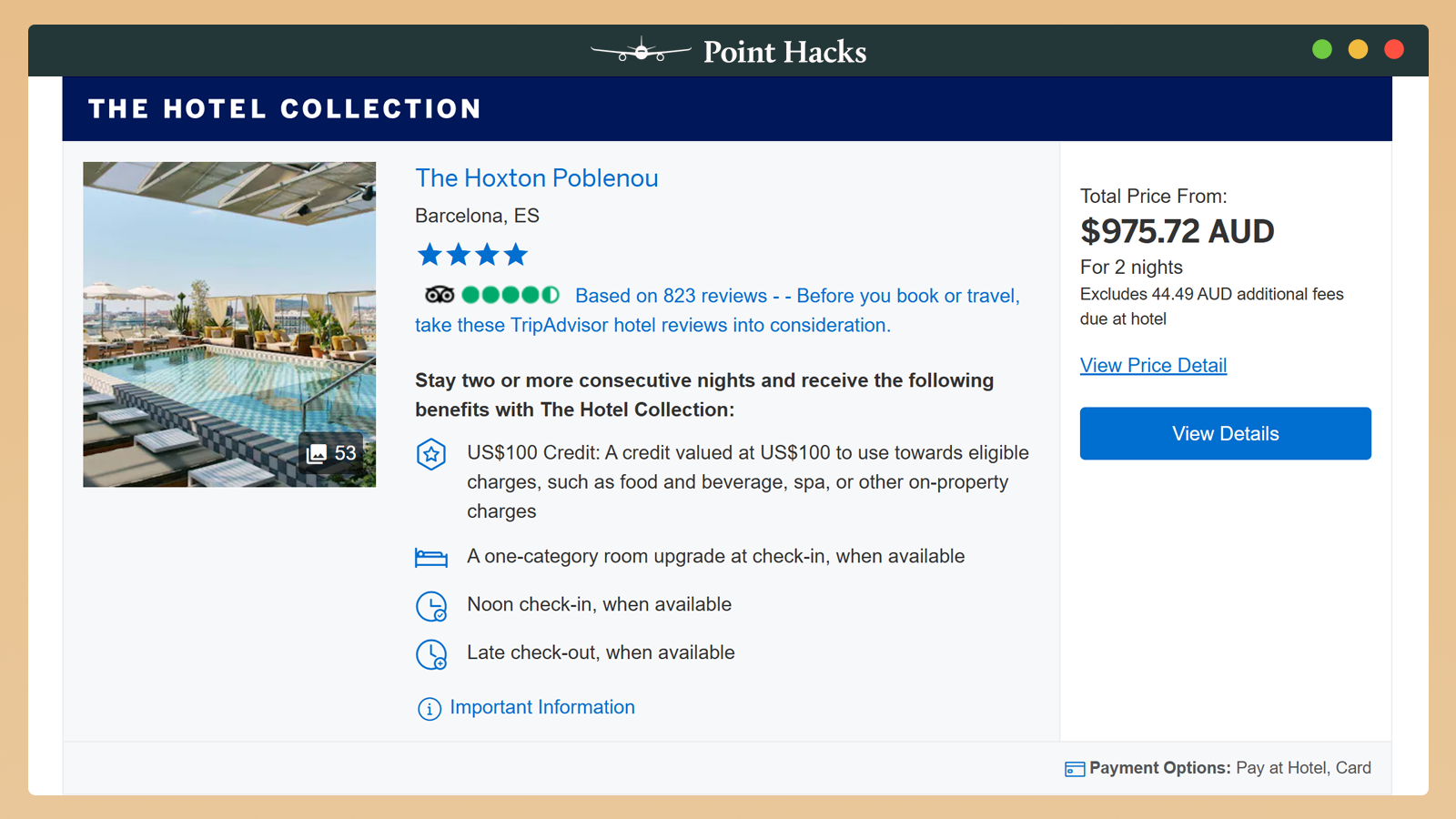This screenshot has width=1456, height=819.
Task: Click the green window control dot
Action: click(1322, 49)
